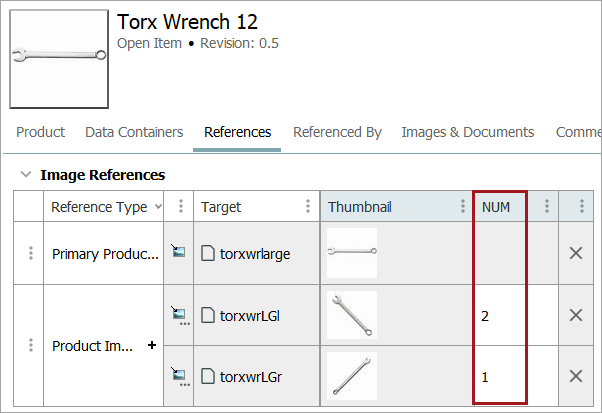Open the torxwrLGl target link
The height and width of the screenshot is (413, 602).
[x=249, y=315]
